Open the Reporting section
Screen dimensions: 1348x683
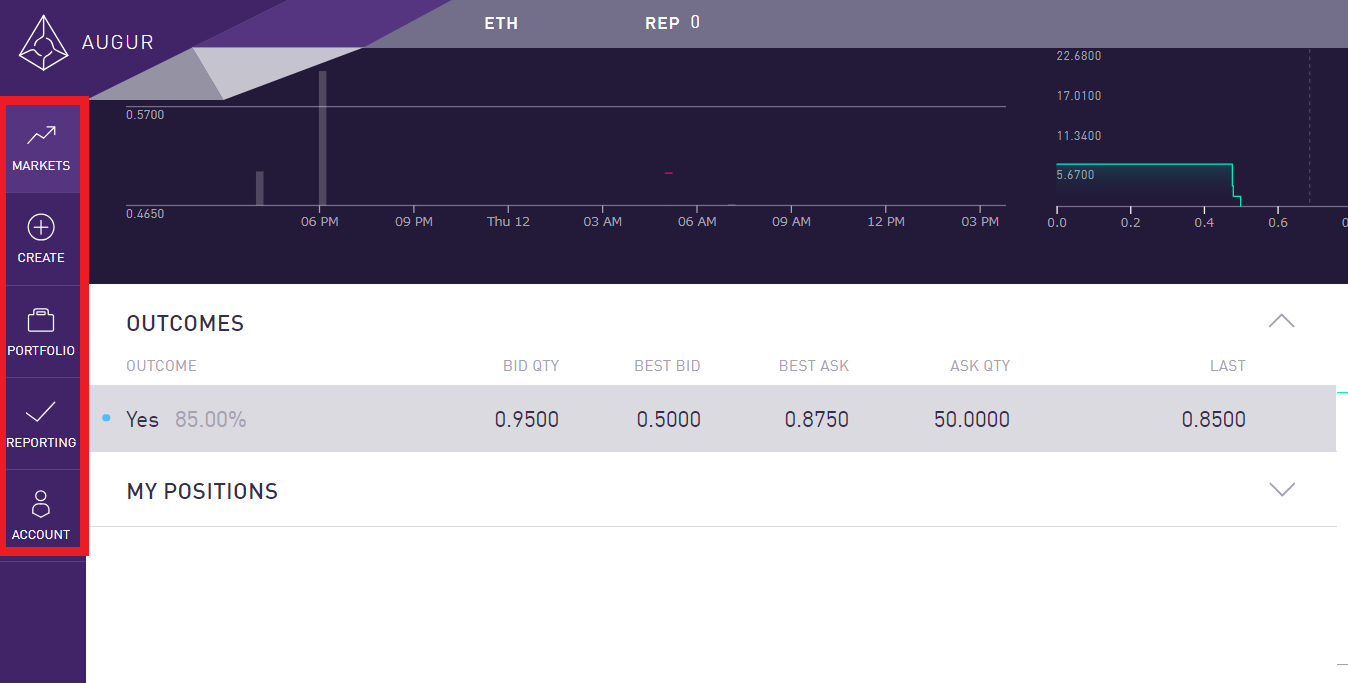(41, 424)
